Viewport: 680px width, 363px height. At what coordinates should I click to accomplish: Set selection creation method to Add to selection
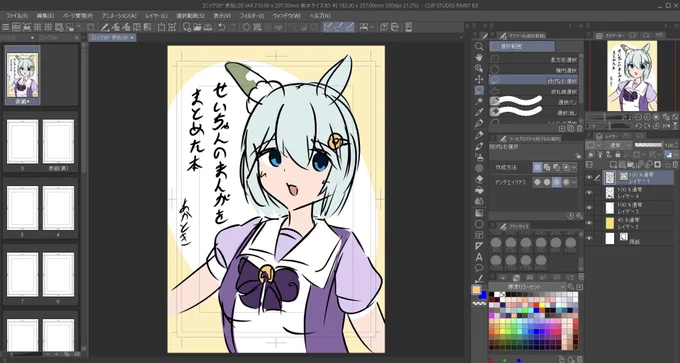point(547,167)
